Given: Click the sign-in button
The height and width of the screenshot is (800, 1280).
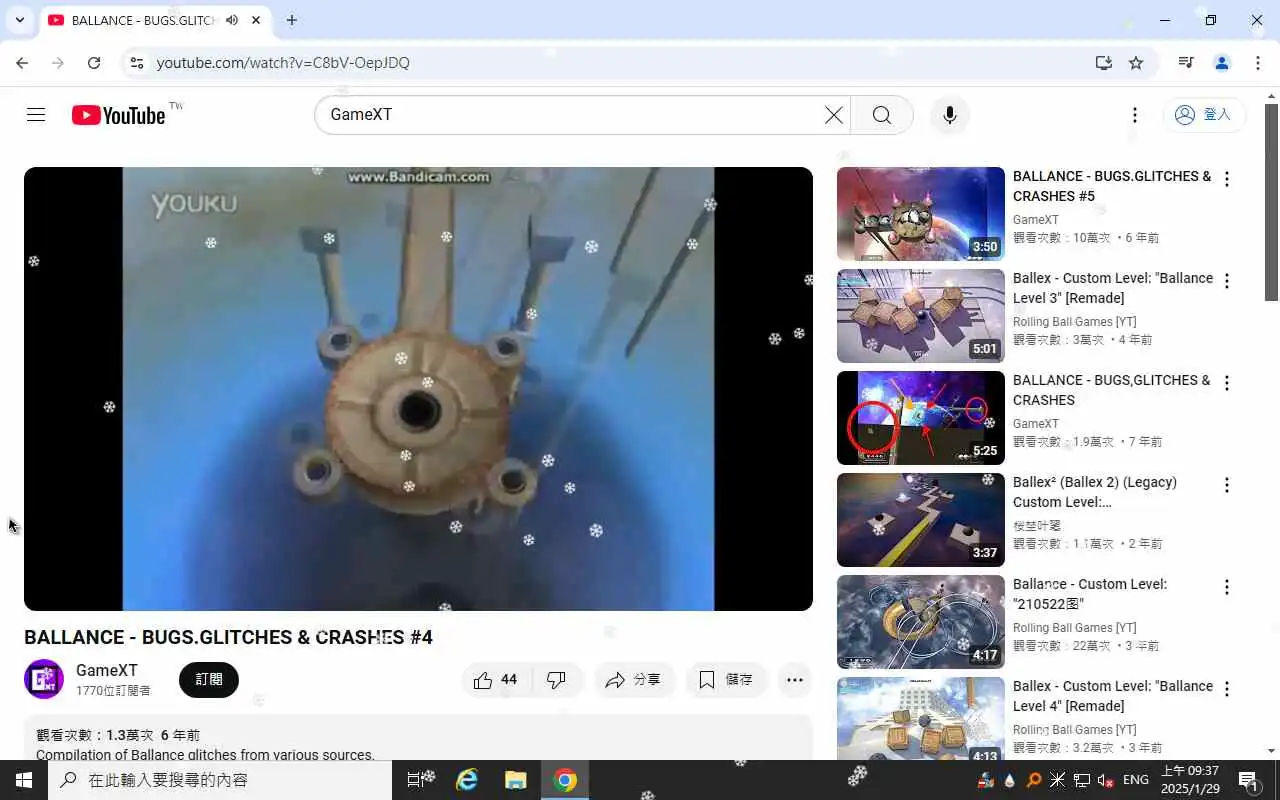Looking at the screenshot, I should point(1203,115).
